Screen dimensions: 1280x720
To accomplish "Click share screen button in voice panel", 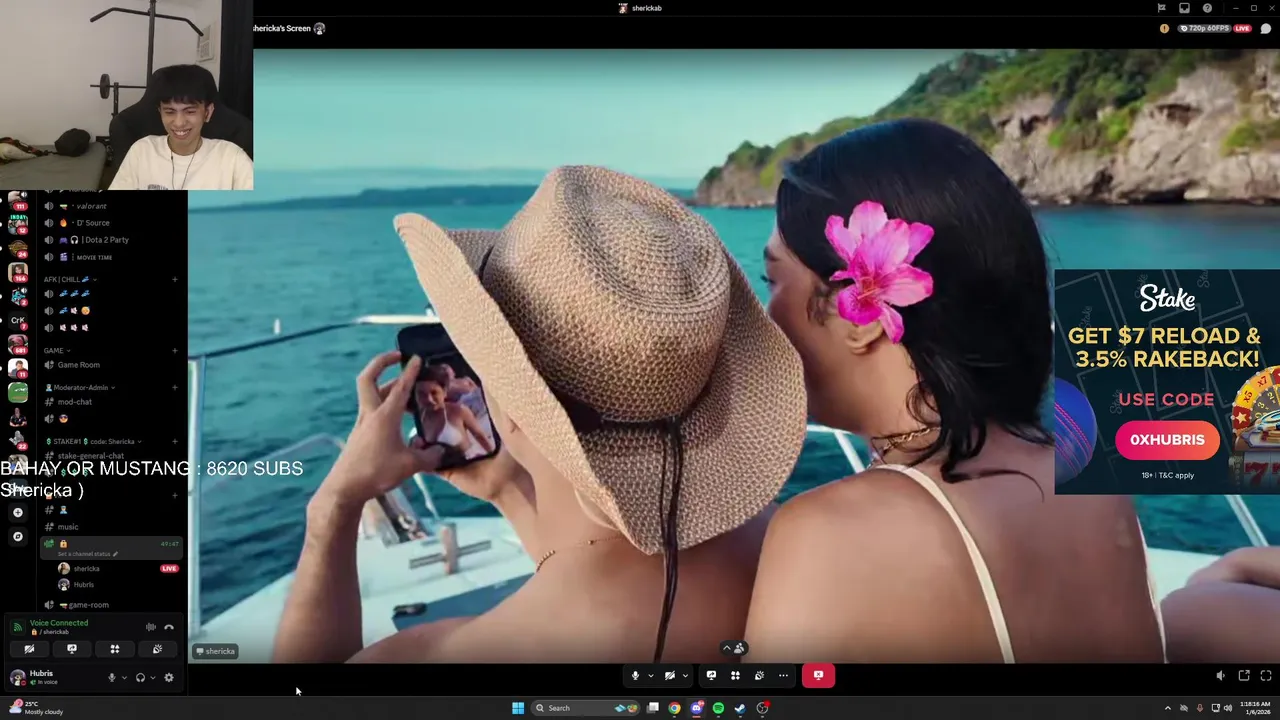I will coord(72,649).
